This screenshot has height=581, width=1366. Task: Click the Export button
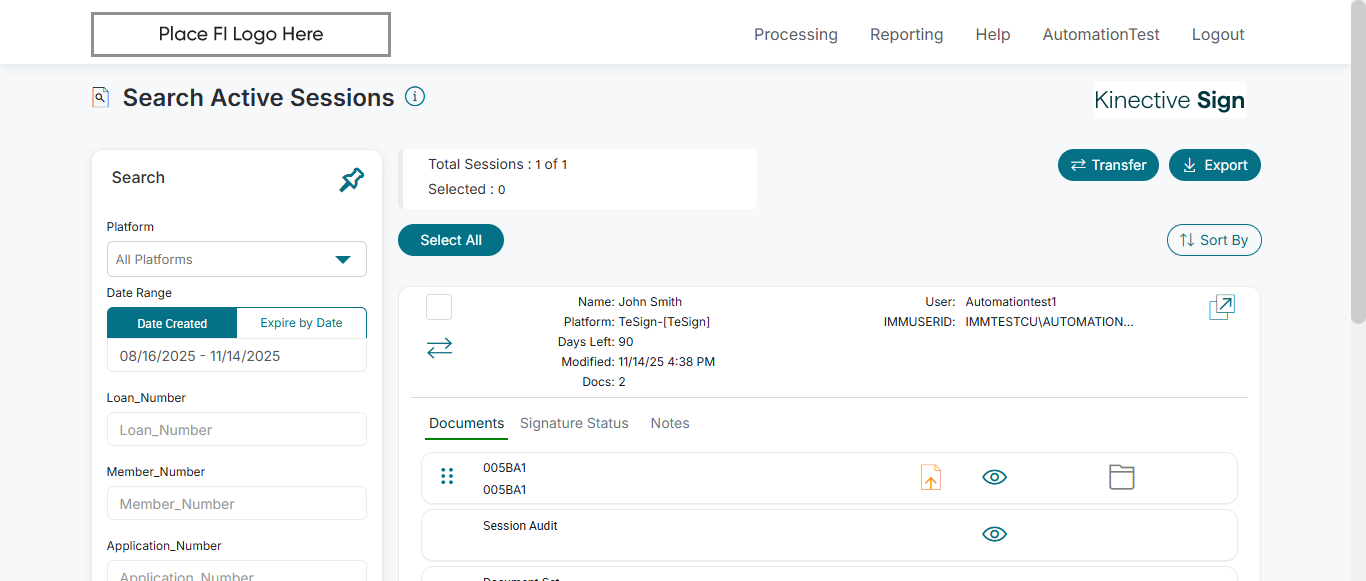pos(1214,165)
